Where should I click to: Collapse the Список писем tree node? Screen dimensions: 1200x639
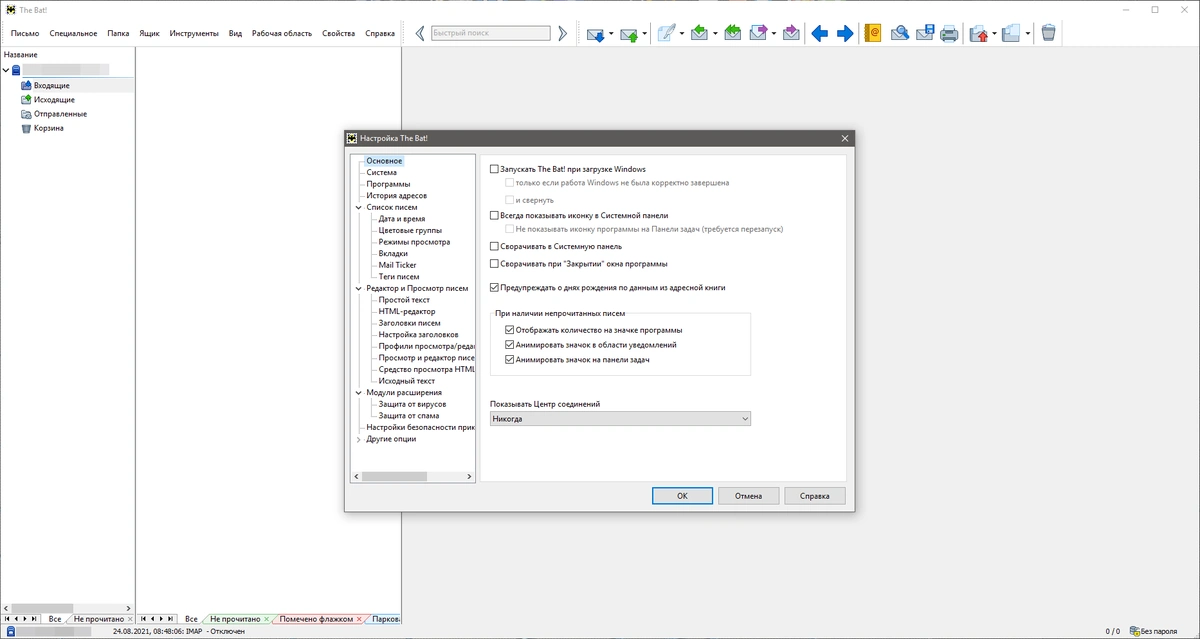click(359, 208)
